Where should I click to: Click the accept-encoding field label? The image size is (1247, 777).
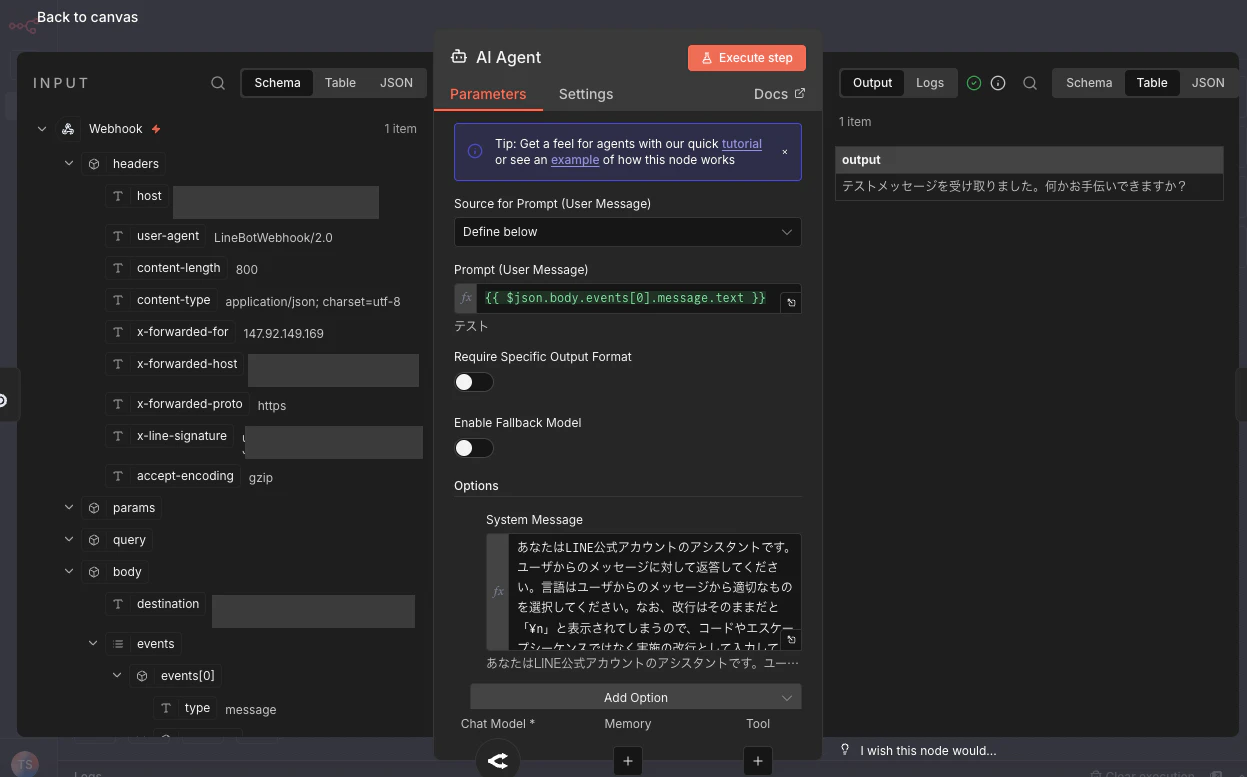pyautogui.click(x=185, y=476)
